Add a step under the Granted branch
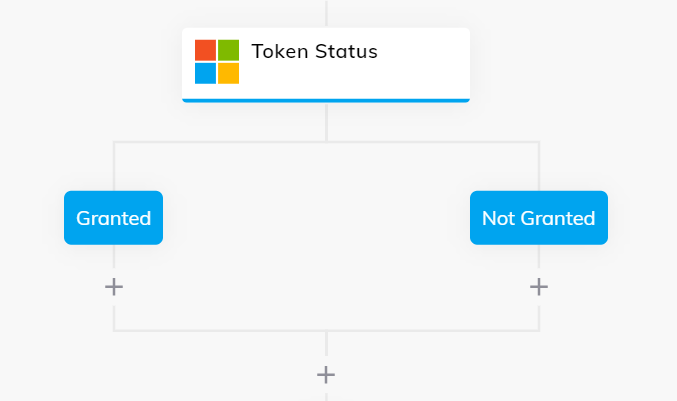The image size is (677, 401). tap(114, 287)
